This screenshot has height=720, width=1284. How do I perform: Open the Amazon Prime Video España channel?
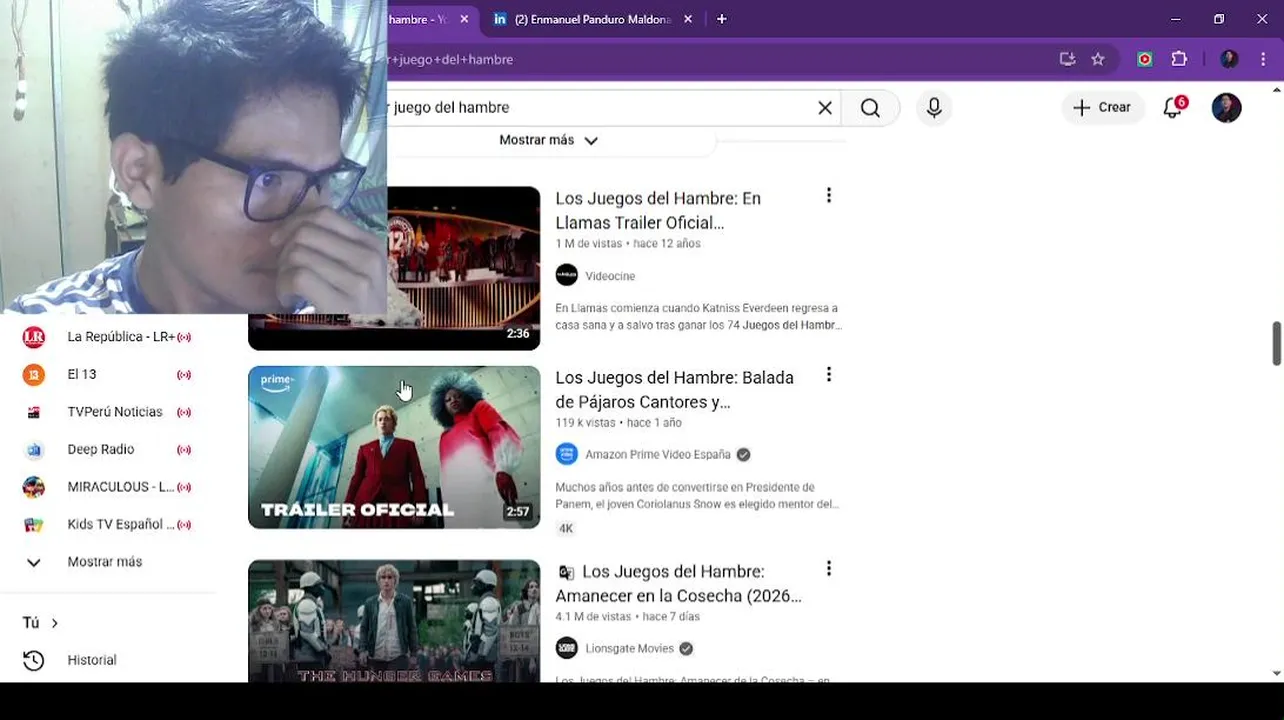click(x=658, y=454)
